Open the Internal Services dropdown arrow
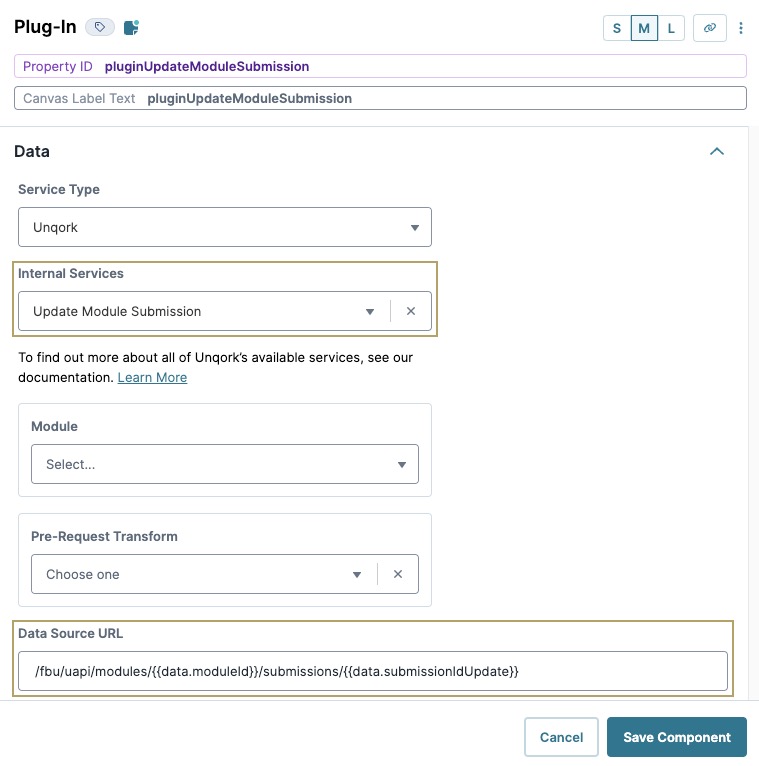 pyautogui.click(x=370, y=312)
